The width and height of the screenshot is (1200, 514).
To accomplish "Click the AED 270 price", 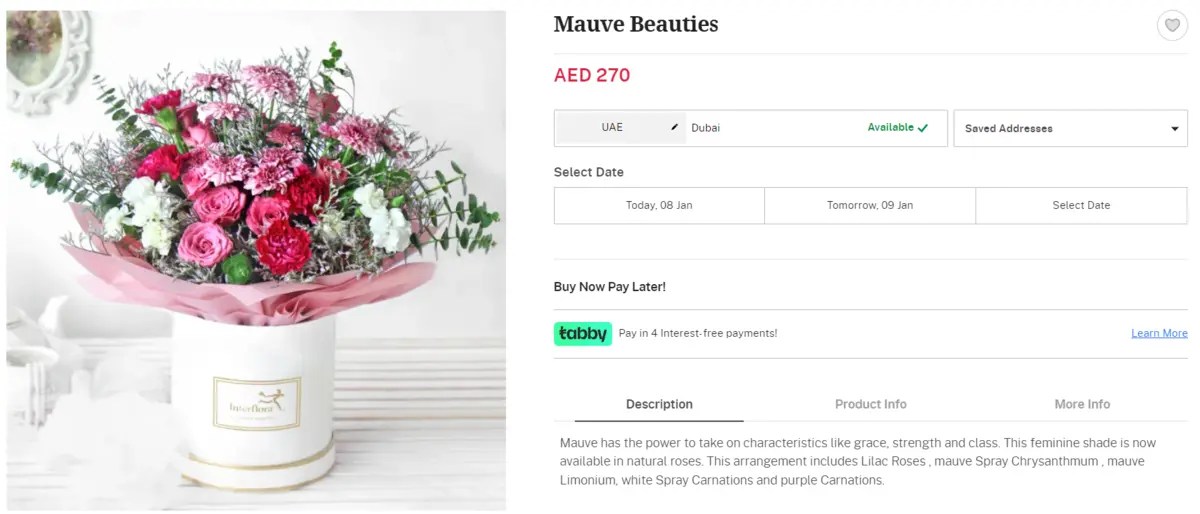I will pyautogui.click(x=592, y=75).
